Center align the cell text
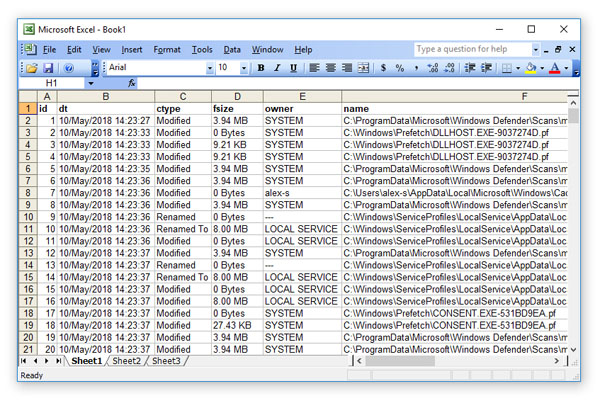Viewport: 600px width, 403px height. click(331, 68)
